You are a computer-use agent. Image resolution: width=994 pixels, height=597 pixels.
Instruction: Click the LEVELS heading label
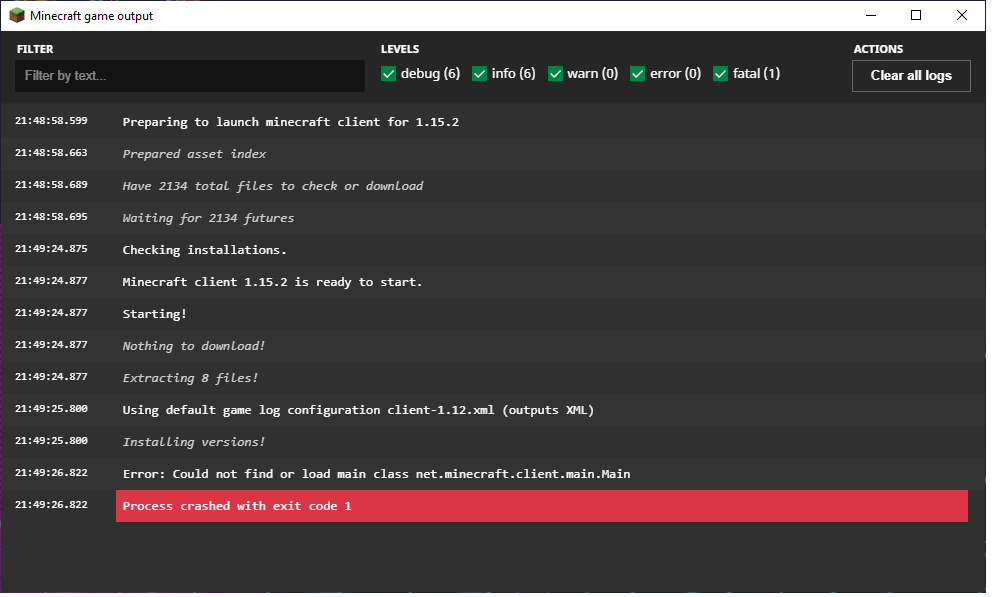[400, 49]
